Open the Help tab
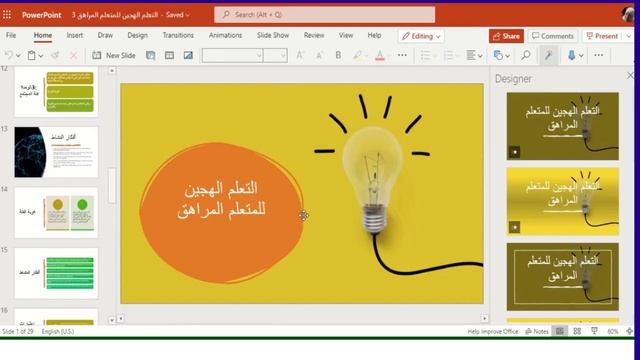 pos(374,36)
